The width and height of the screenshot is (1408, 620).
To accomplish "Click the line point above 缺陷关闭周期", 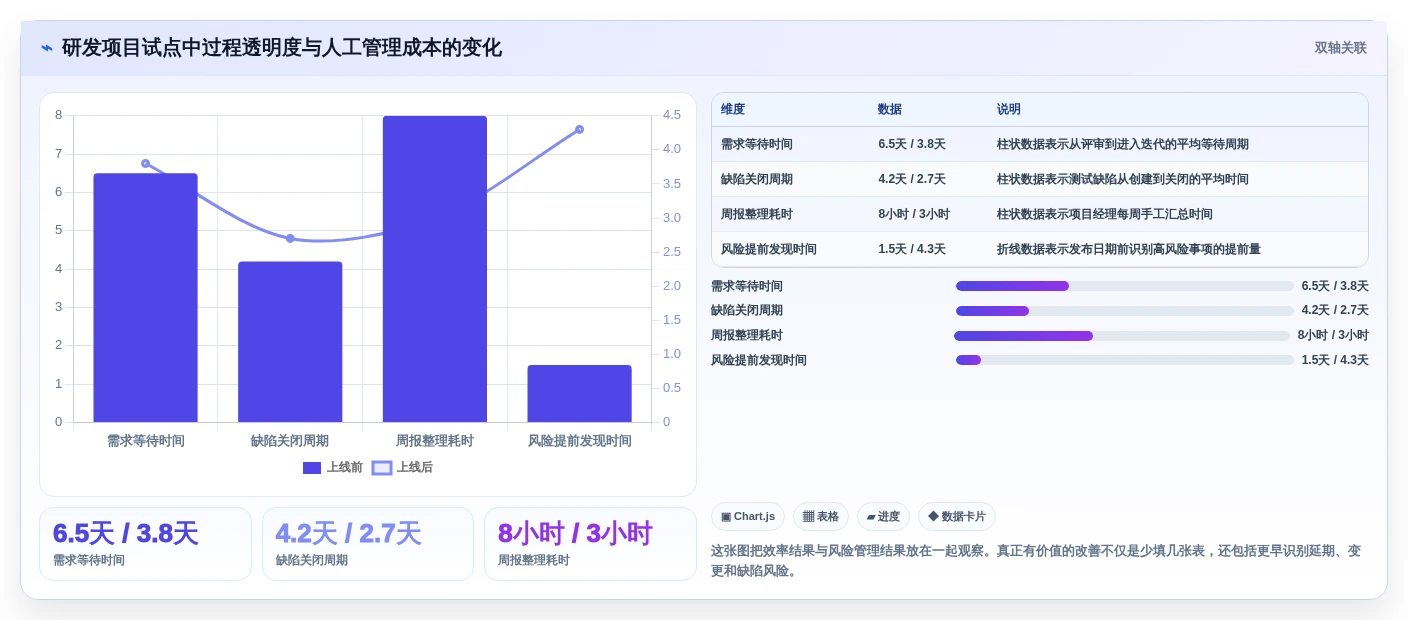I will pyautogui.click(x=290, y=238).
